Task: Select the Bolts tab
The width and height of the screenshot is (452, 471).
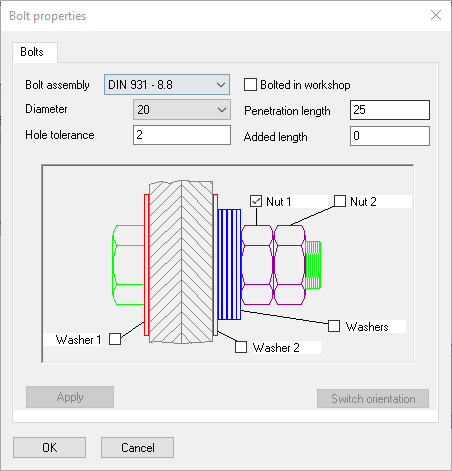Action: 32,52
